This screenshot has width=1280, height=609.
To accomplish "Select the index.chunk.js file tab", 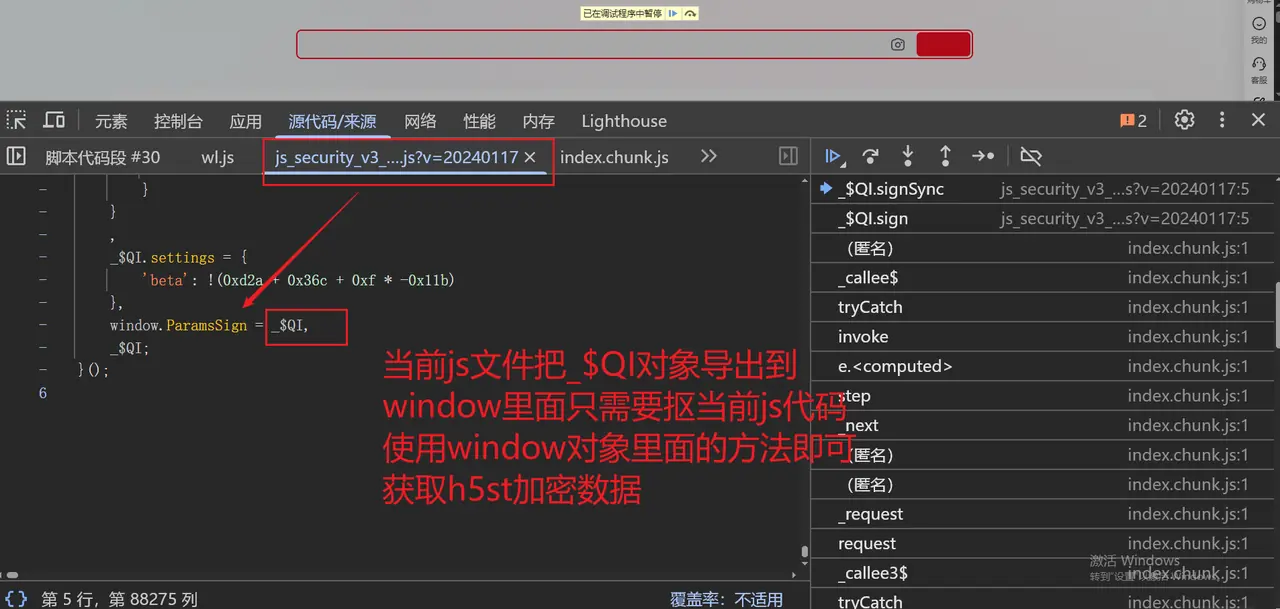I will (x=614, y=157).
